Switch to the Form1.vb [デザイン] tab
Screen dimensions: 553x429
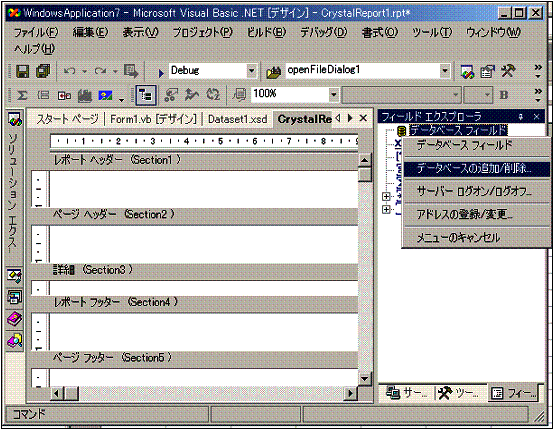click(x=153, y=119)
